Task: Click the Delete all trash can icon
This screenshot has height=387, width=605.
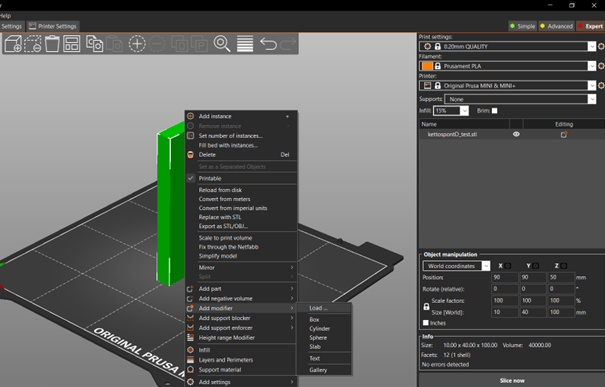Action: (x=52, y=44)
